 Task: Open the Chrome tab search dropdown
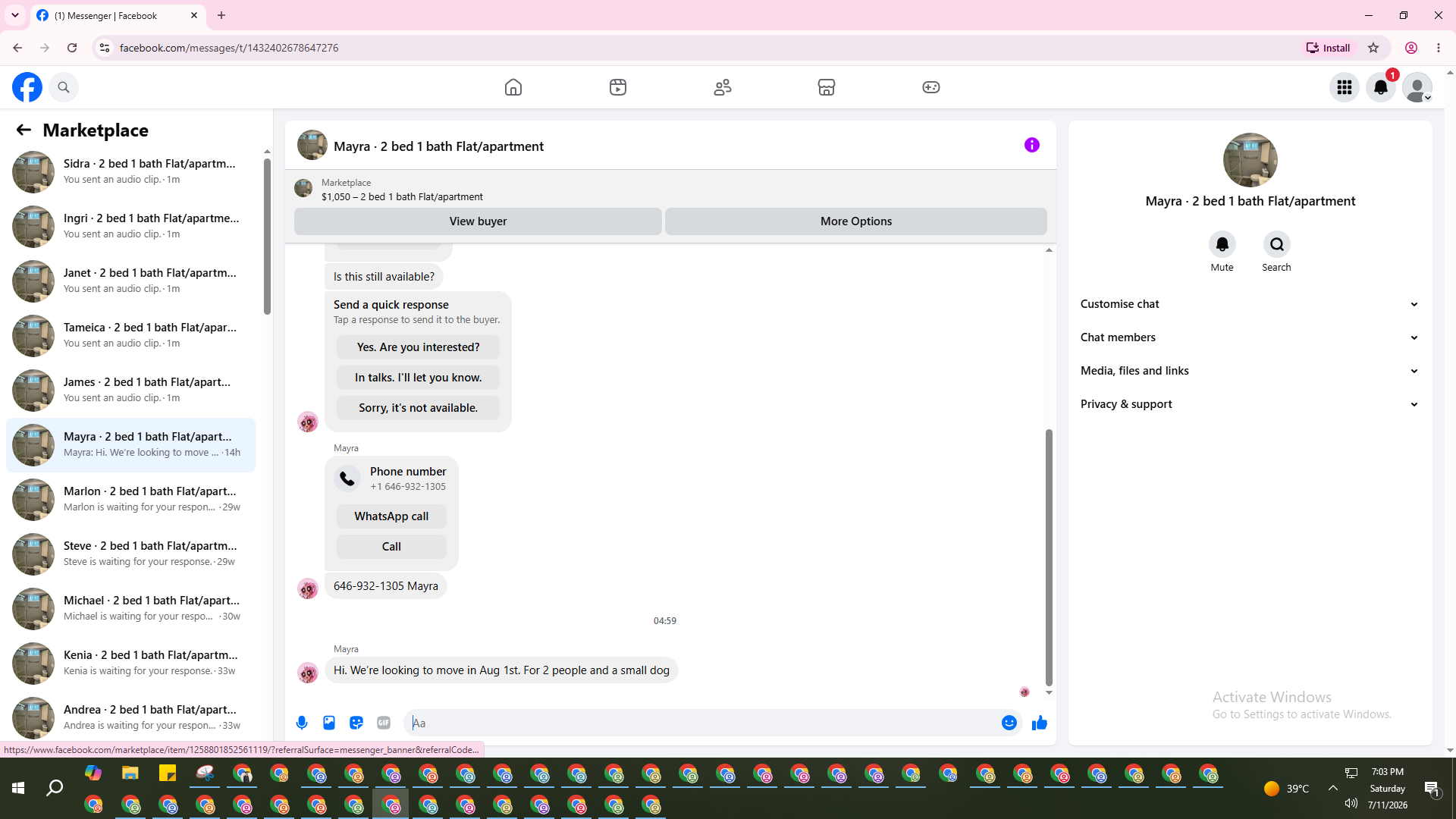click(15, 15)
